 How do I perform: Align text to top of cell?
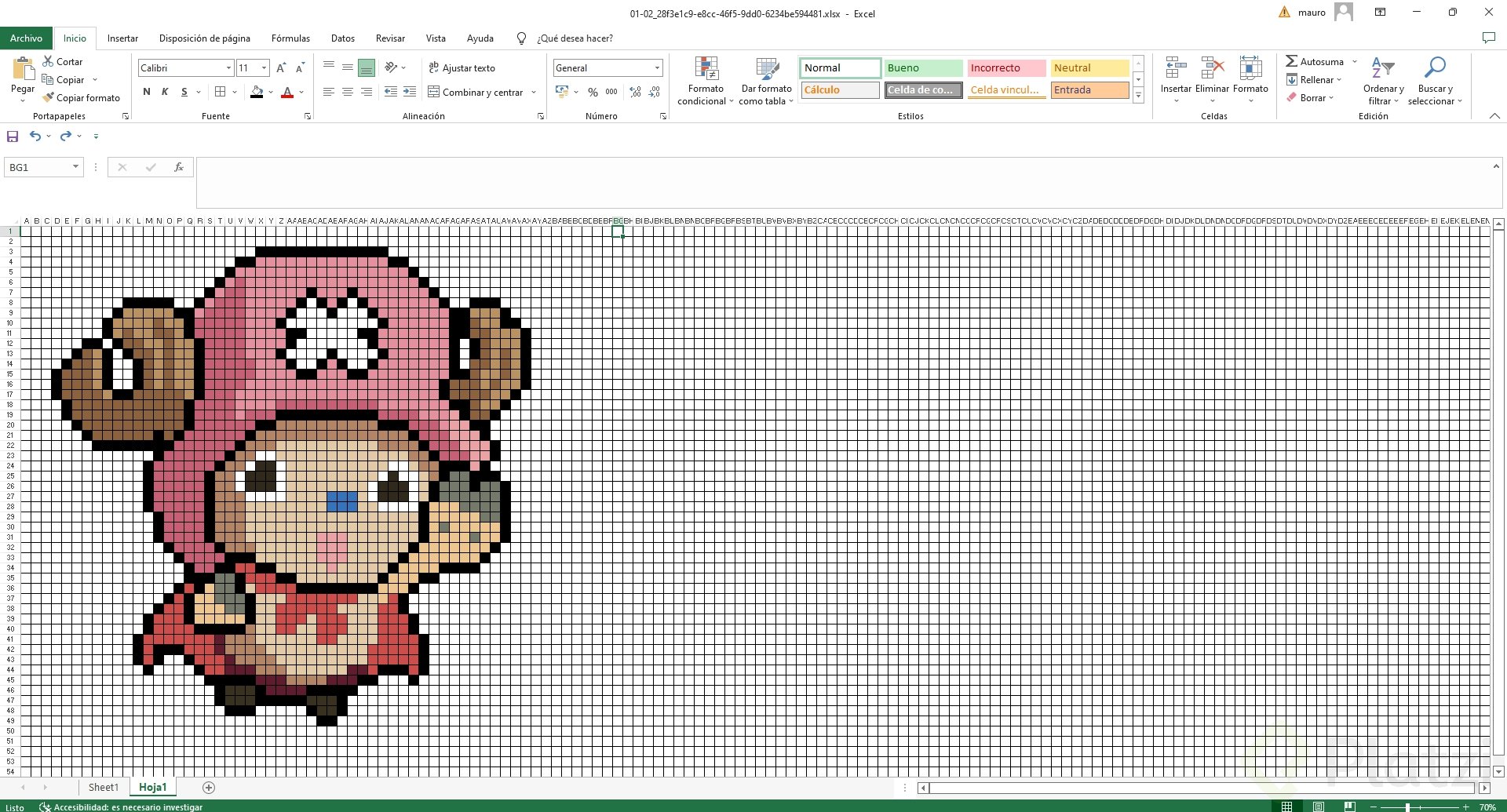(x=329, y=67)
